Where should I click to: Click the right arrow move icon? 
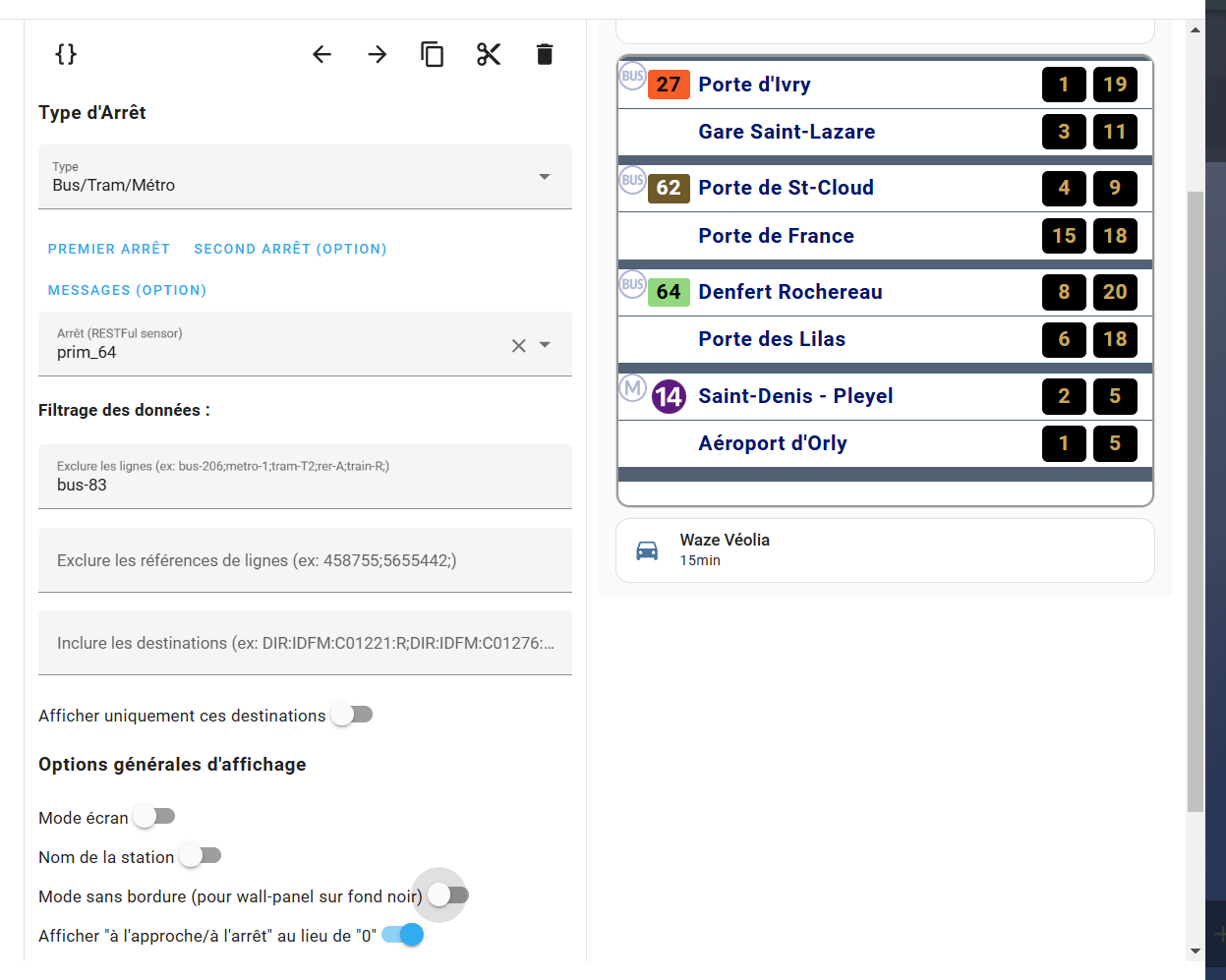tap(377, 54)
